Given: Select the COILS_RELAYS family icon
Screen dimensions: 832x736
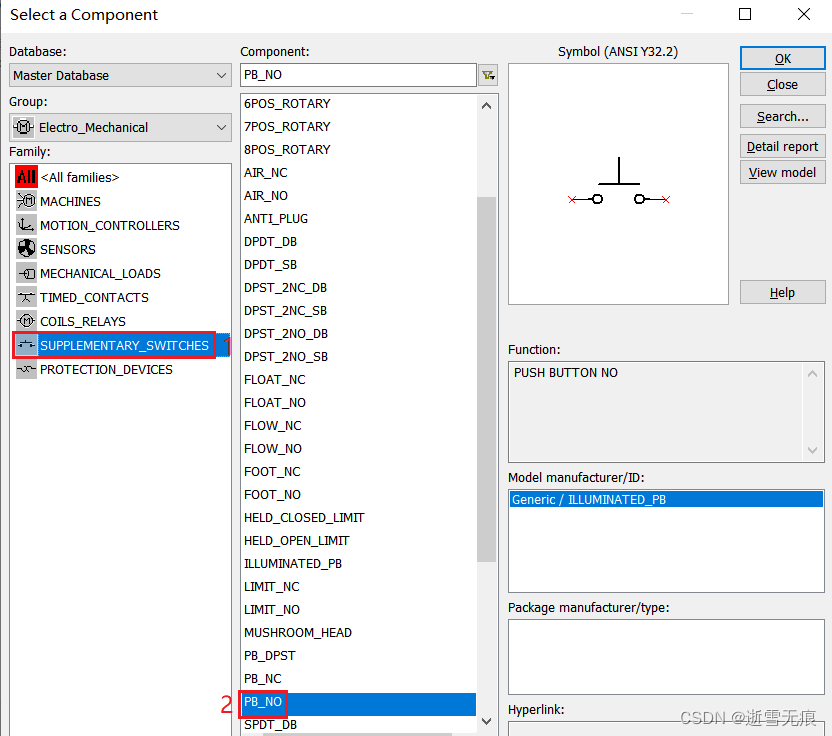Looking at the screenshot, I should [25, 321].
